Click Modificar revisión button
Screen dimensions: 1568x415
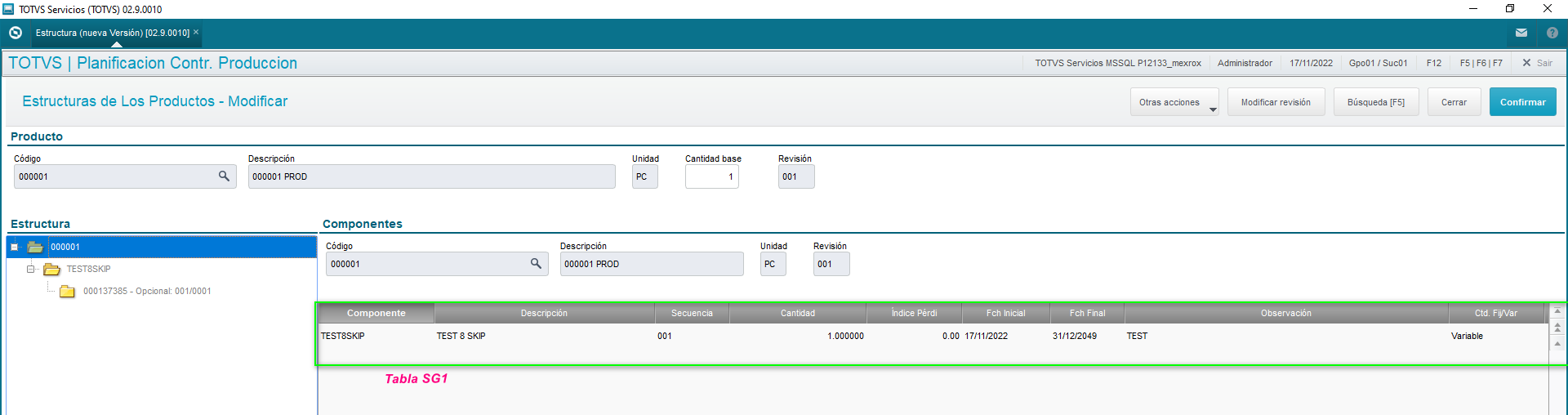point(1276,102)
